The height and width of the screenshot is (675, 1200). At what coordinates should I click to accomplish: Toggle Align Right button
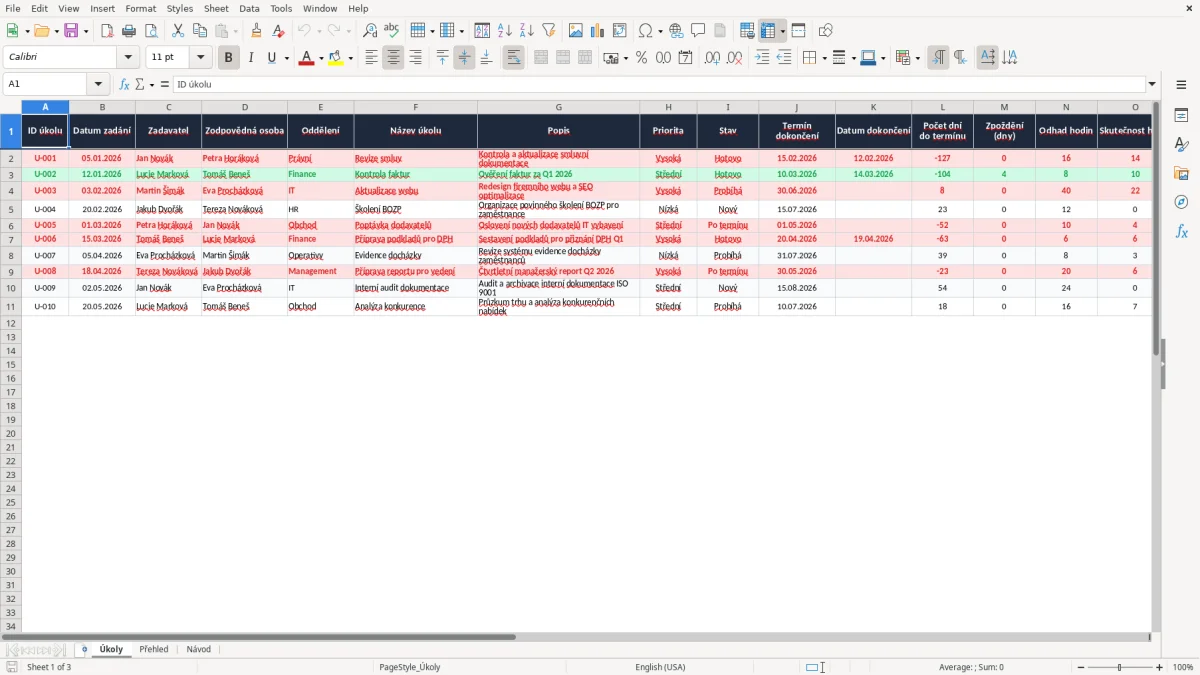[x=415, y=58]
